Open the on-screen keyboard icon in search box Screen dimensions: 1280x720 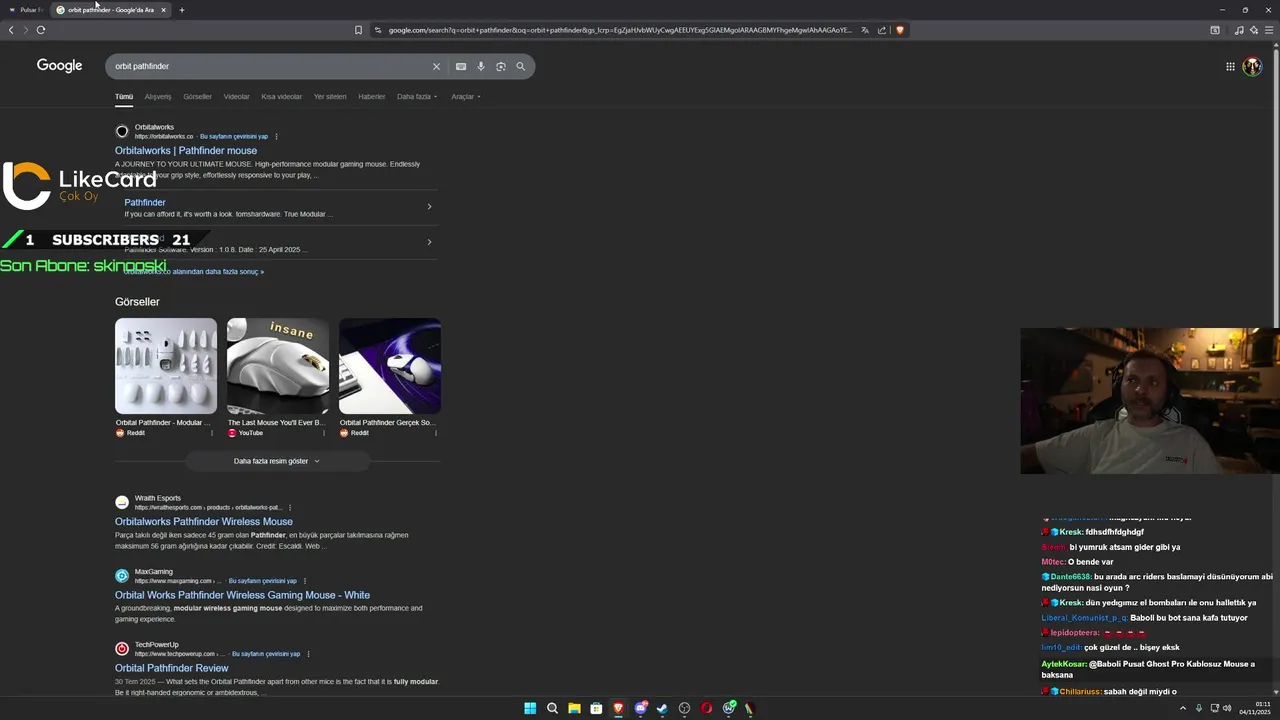click(x=461, y=66)
